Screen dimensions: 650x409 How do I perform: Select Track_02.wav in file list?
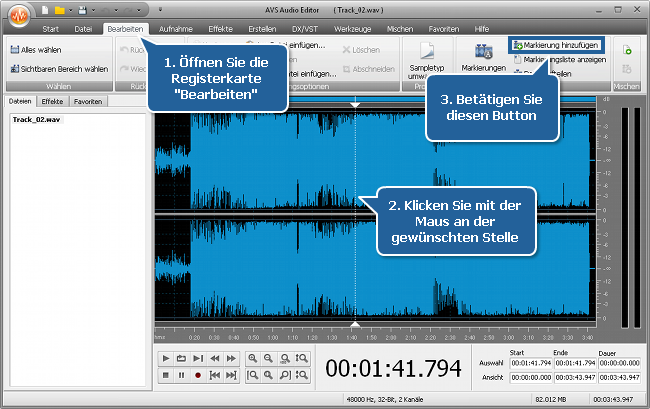(36, 119)
